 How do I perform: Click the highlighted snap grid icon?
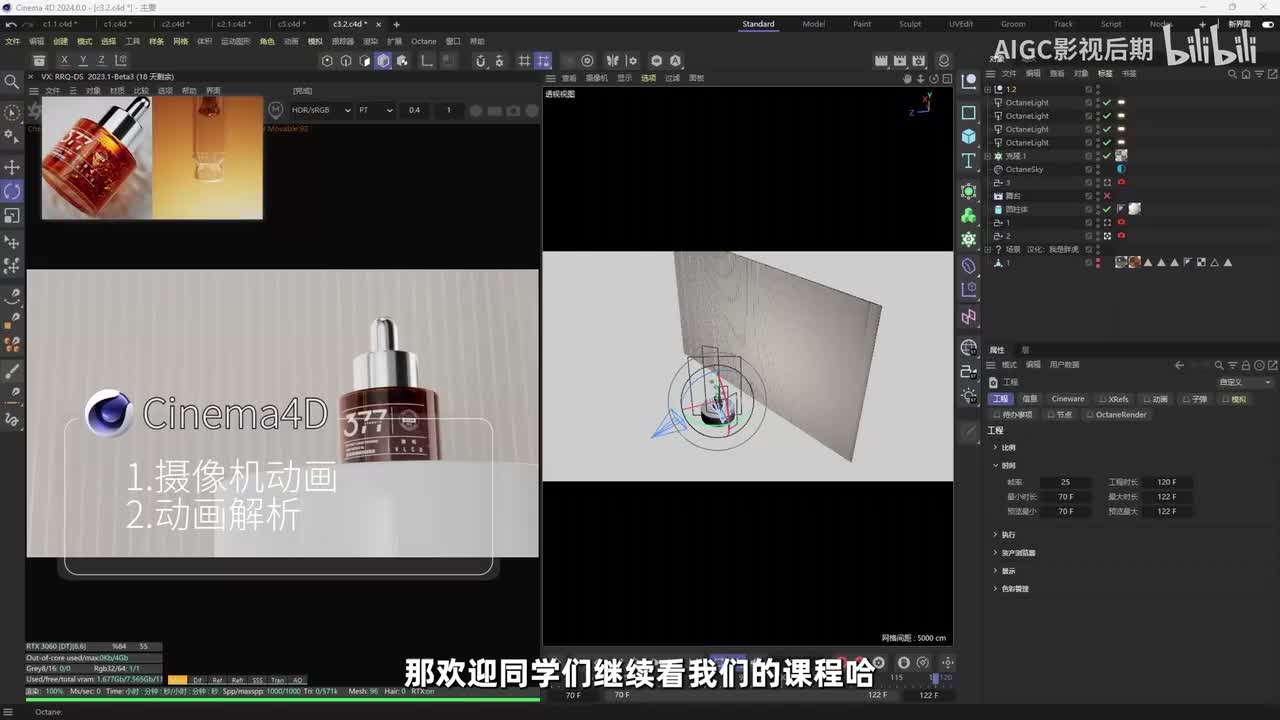pyautogui.click(x=543, y=61)
